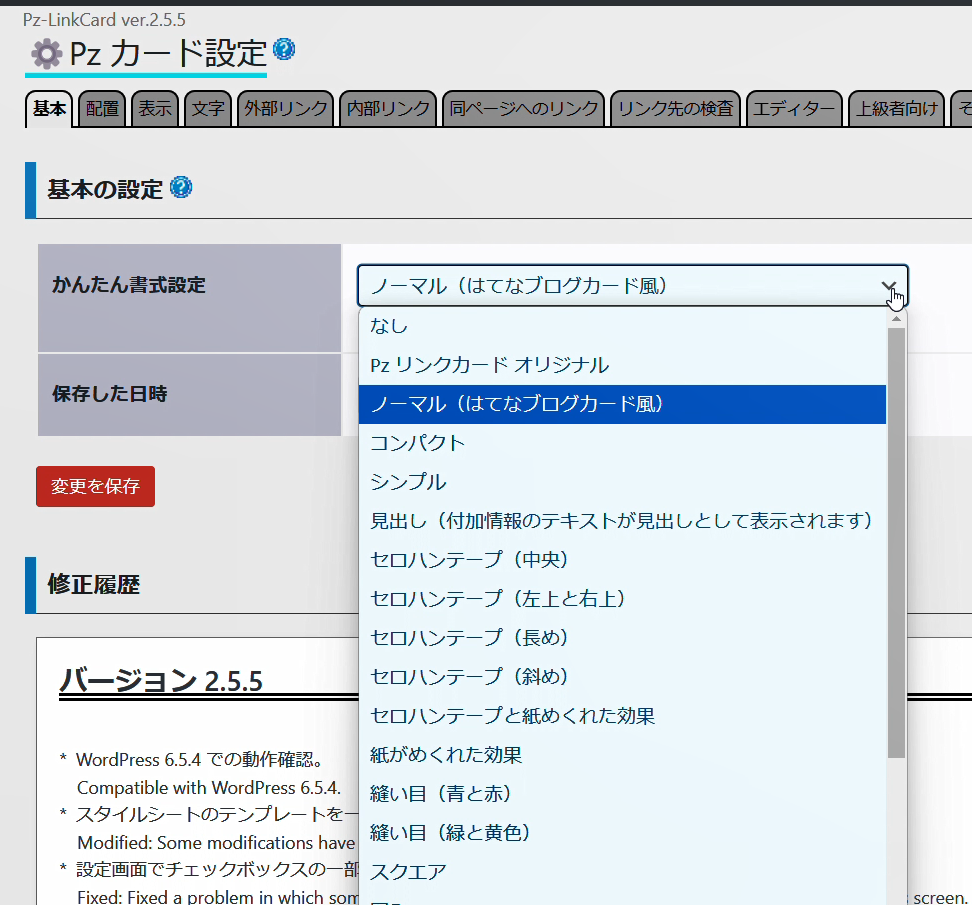Click the help icon next to 基本の設定

click(181, 187)
